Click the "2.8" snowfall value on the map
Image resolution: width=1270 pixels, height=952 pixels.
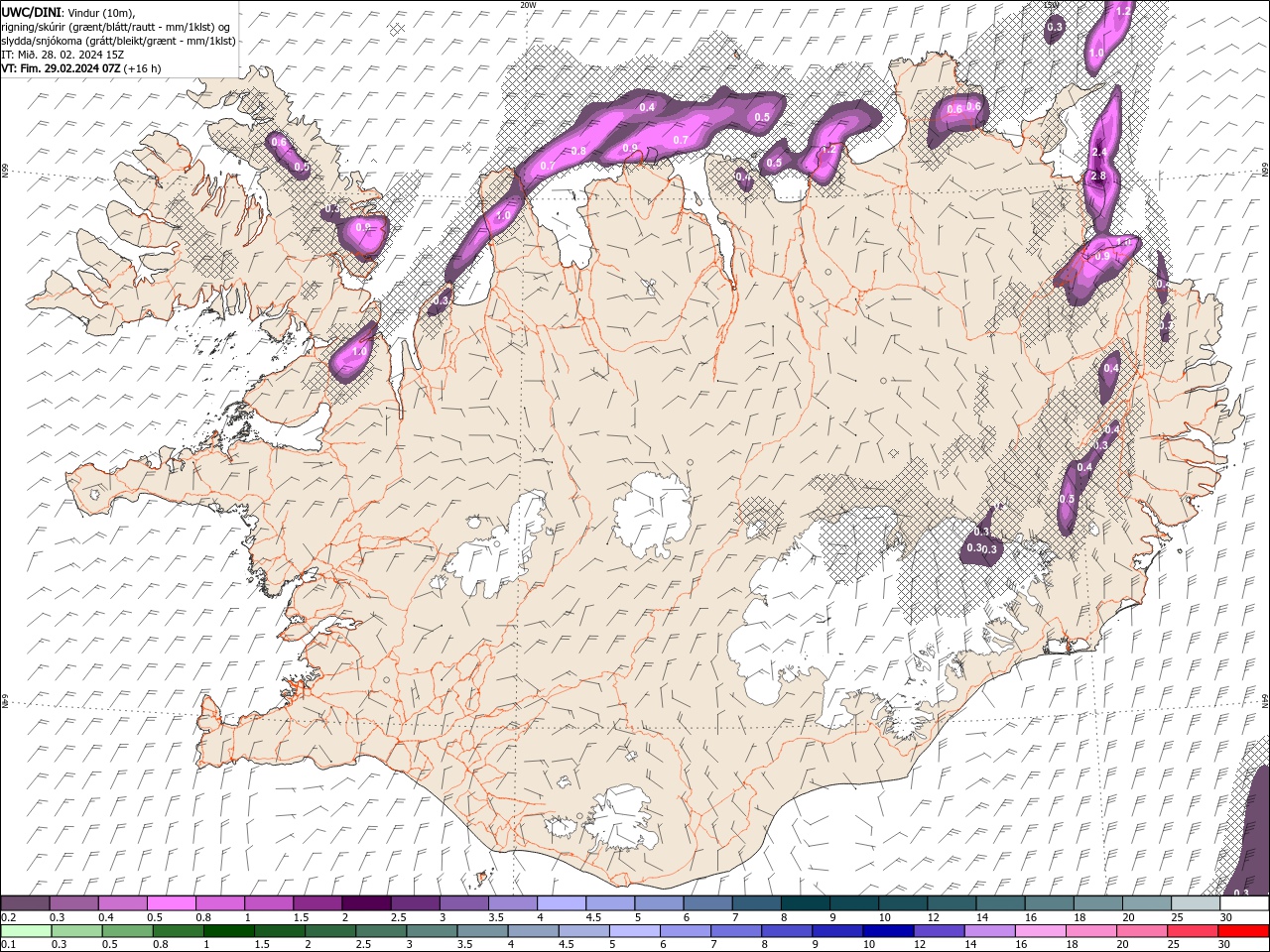pyautogui.click(x=1097, y=176)
